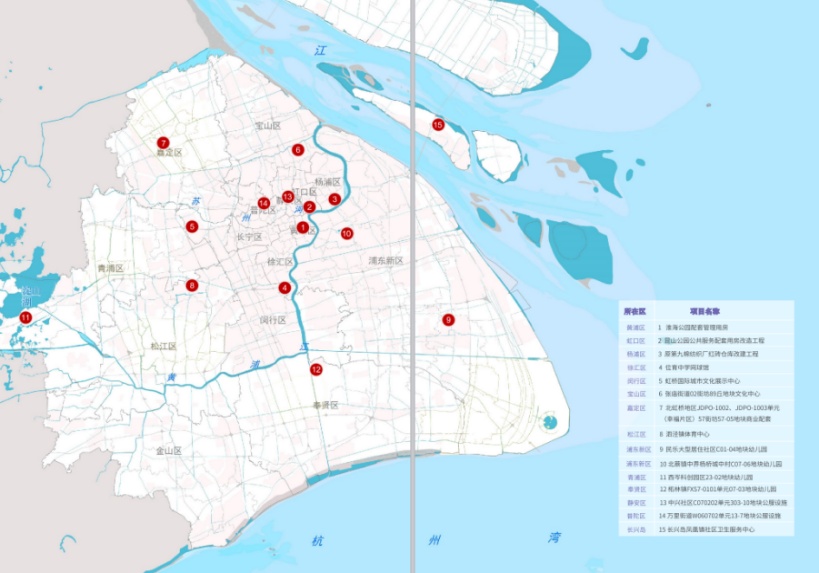The image size is (819, 573).
Task: Click the 项目名称 legend column header
Action: [705, 311]
